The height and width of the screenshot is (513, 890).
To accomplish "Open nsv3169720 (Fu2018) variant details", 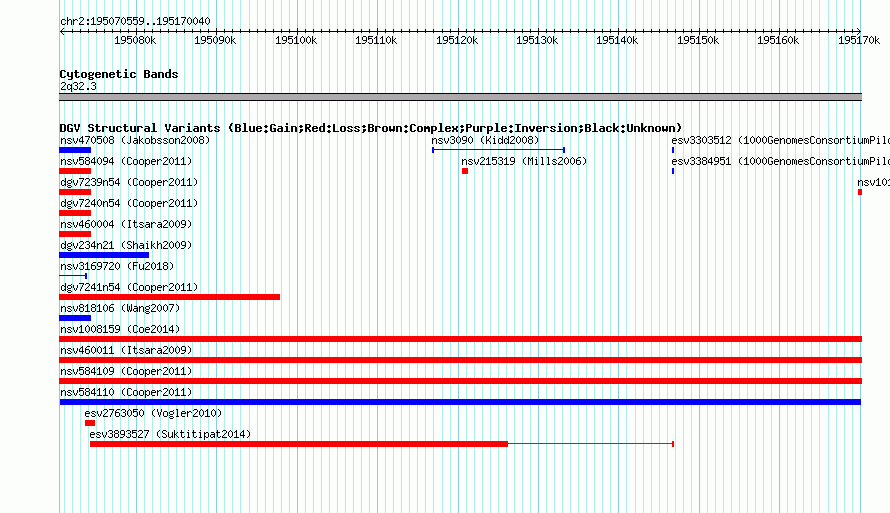I will (x=117, y=266).
